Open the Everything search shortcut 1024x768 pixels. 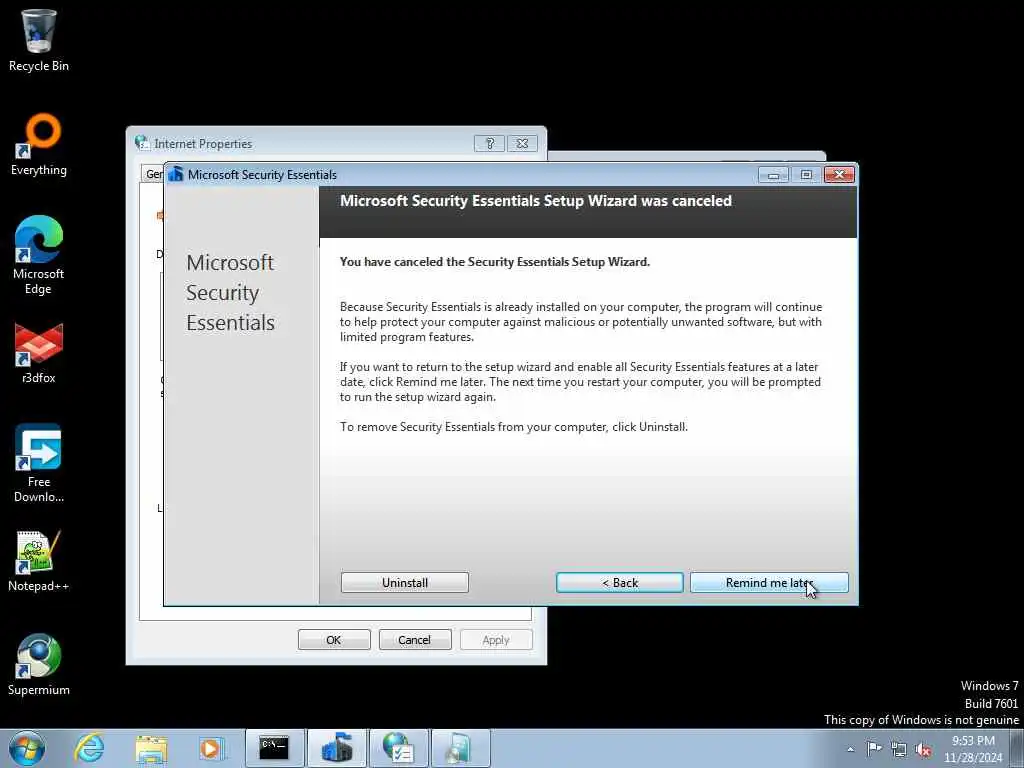coord(39,145)
